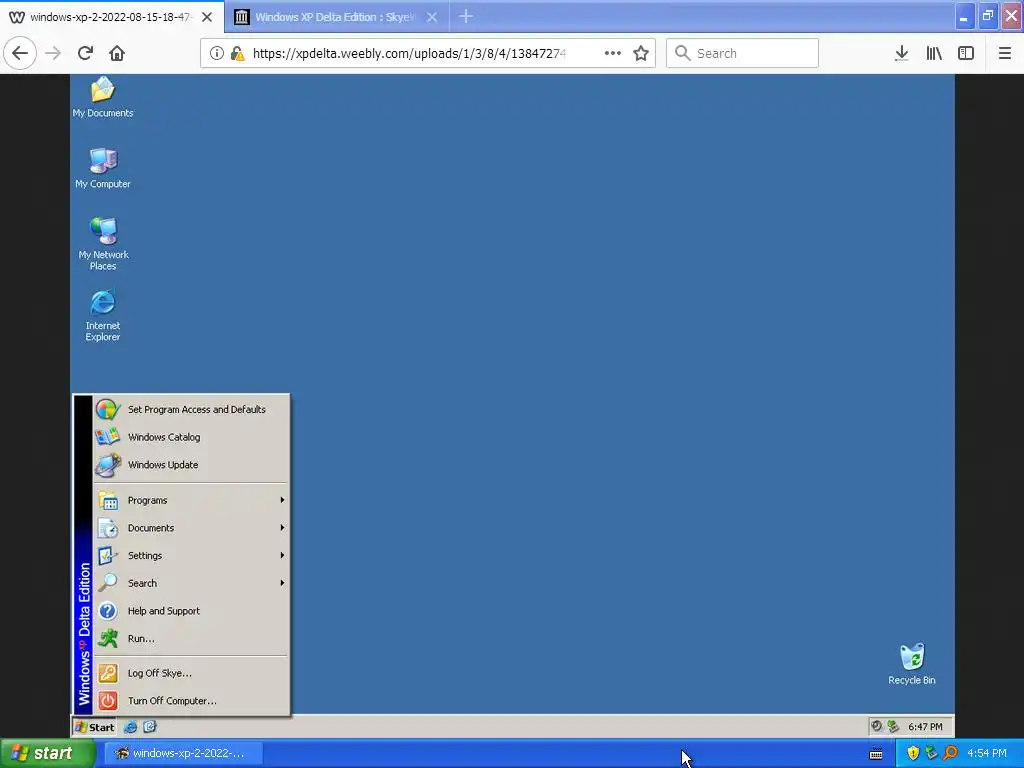Open the downloads arrow icon

coord(902,53)
